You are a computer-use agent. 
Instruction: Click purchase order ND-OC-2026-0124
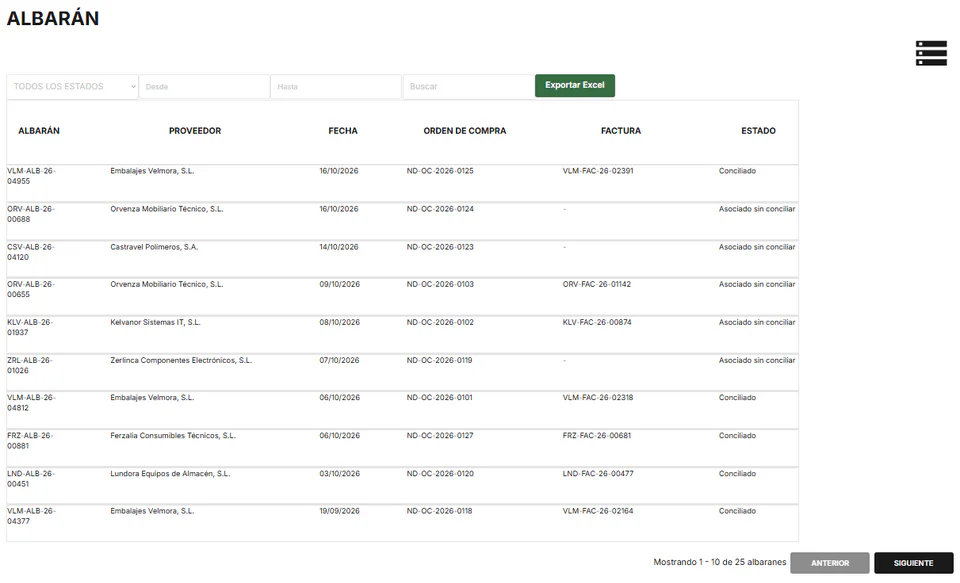pos(440,209)
